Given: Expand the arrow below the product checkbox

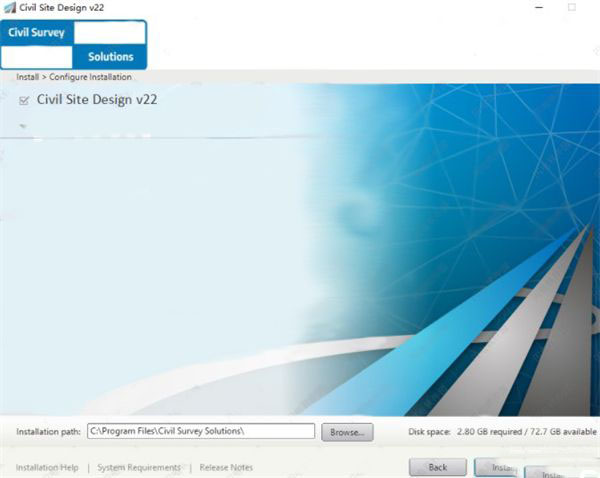Looking at the screenshot, I should (22, 127).
